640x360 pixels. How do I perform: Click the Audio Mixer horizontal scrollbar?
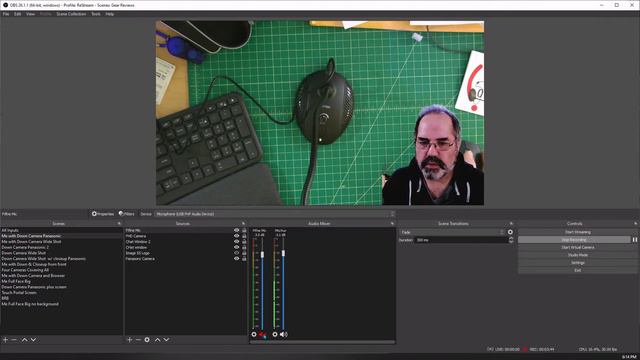pos(322,342)
